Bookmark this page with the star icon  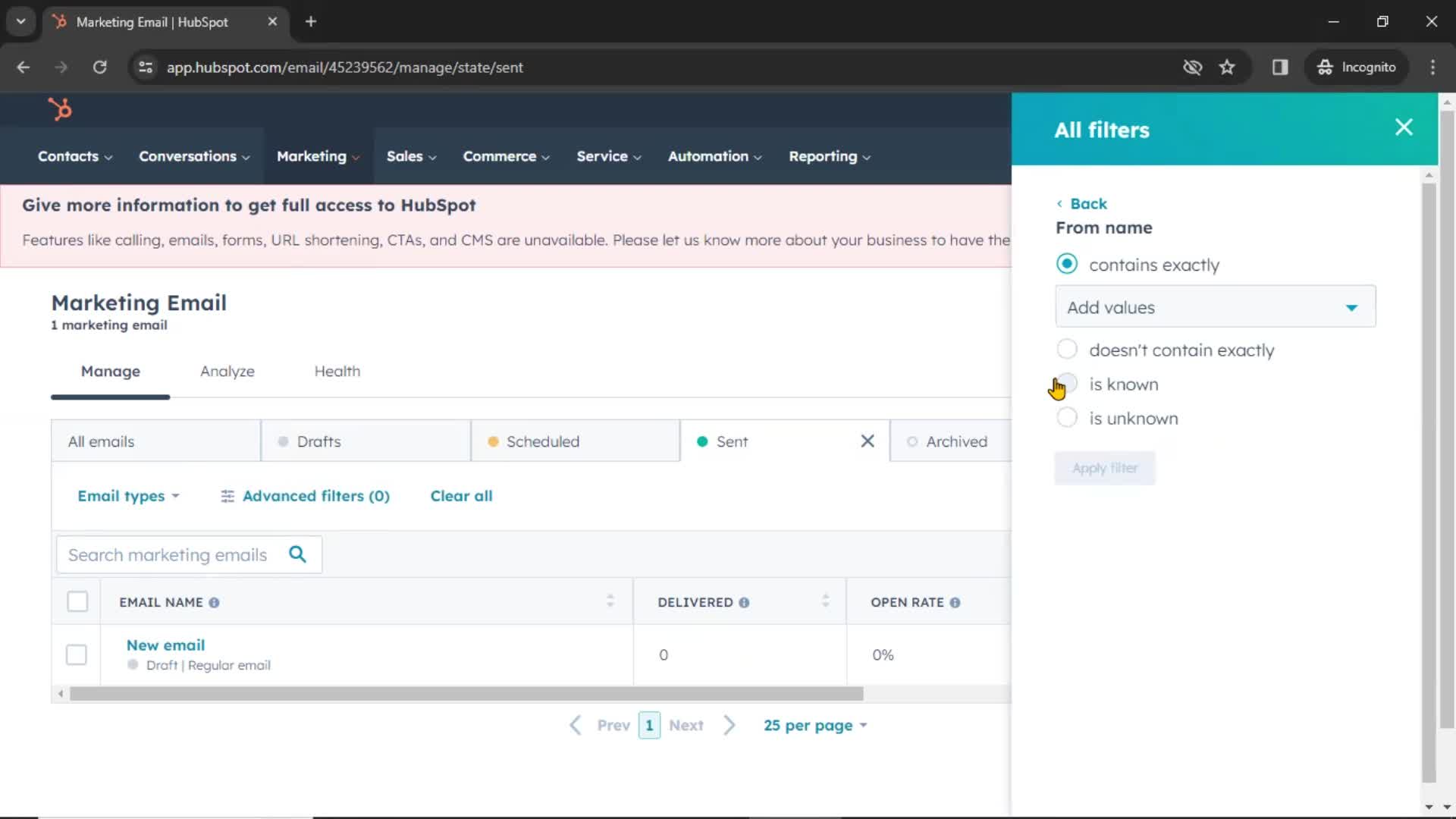(x=1227, y=67)
